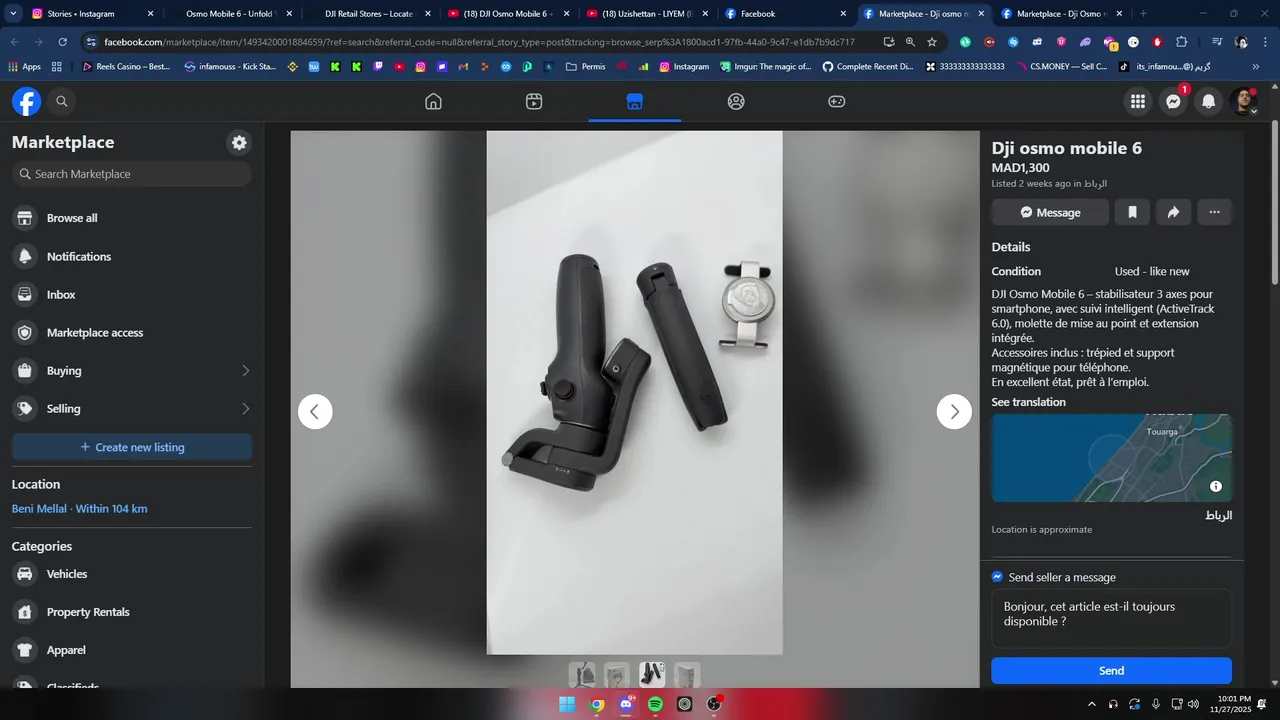The height and width of the screenshot is (720, 1280).
Task: Open Marketplace access item
Action: coord(132,333)
